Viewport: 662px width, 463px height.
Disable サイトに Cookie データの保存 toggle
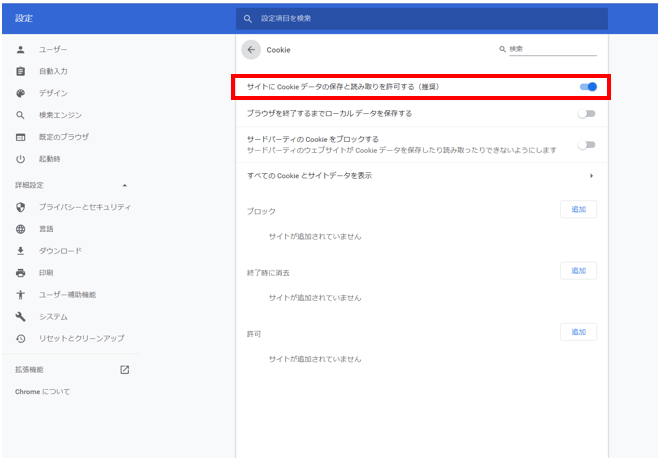(x=587, y=87)
